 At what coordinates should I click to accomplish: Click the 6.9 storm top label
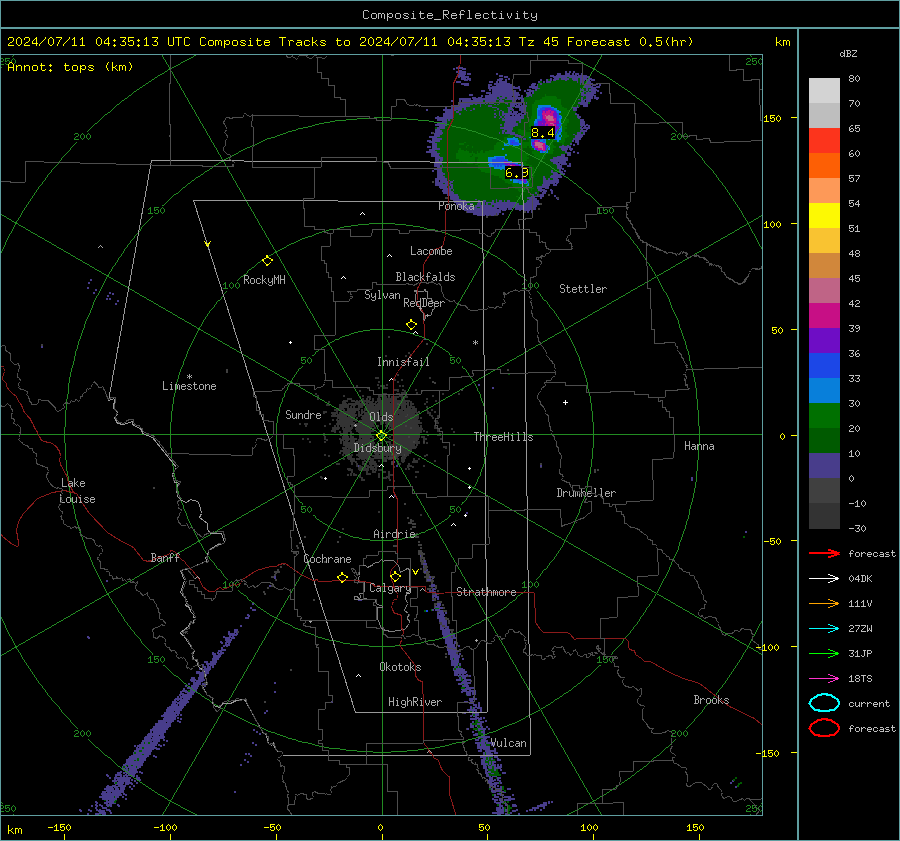[x=517, y=172]
